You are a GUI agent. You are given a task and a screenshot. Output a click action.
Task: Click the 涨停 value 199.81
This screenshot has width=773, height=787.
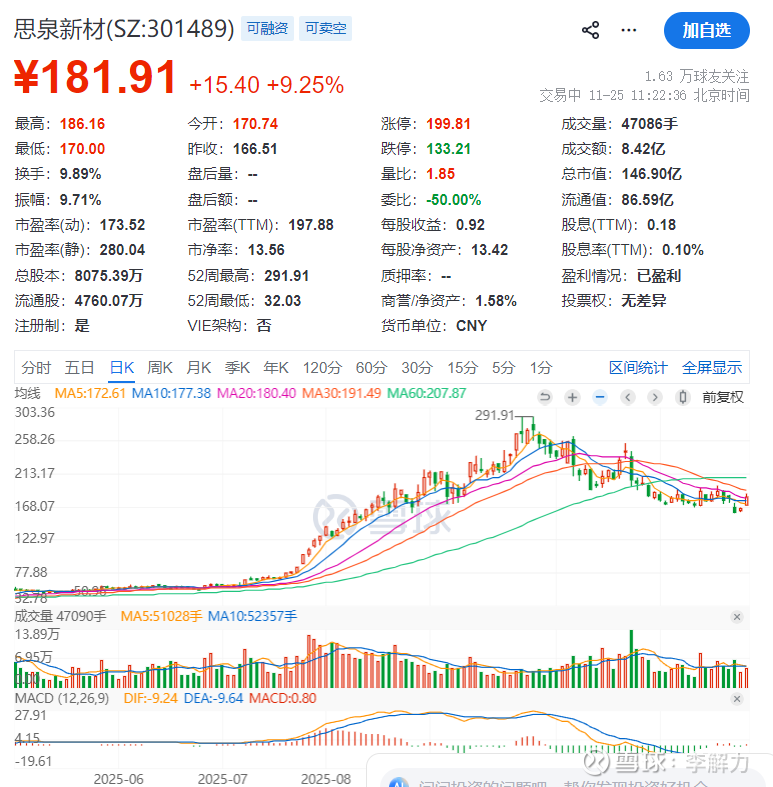pyautogui.click(x=448, y=123)
